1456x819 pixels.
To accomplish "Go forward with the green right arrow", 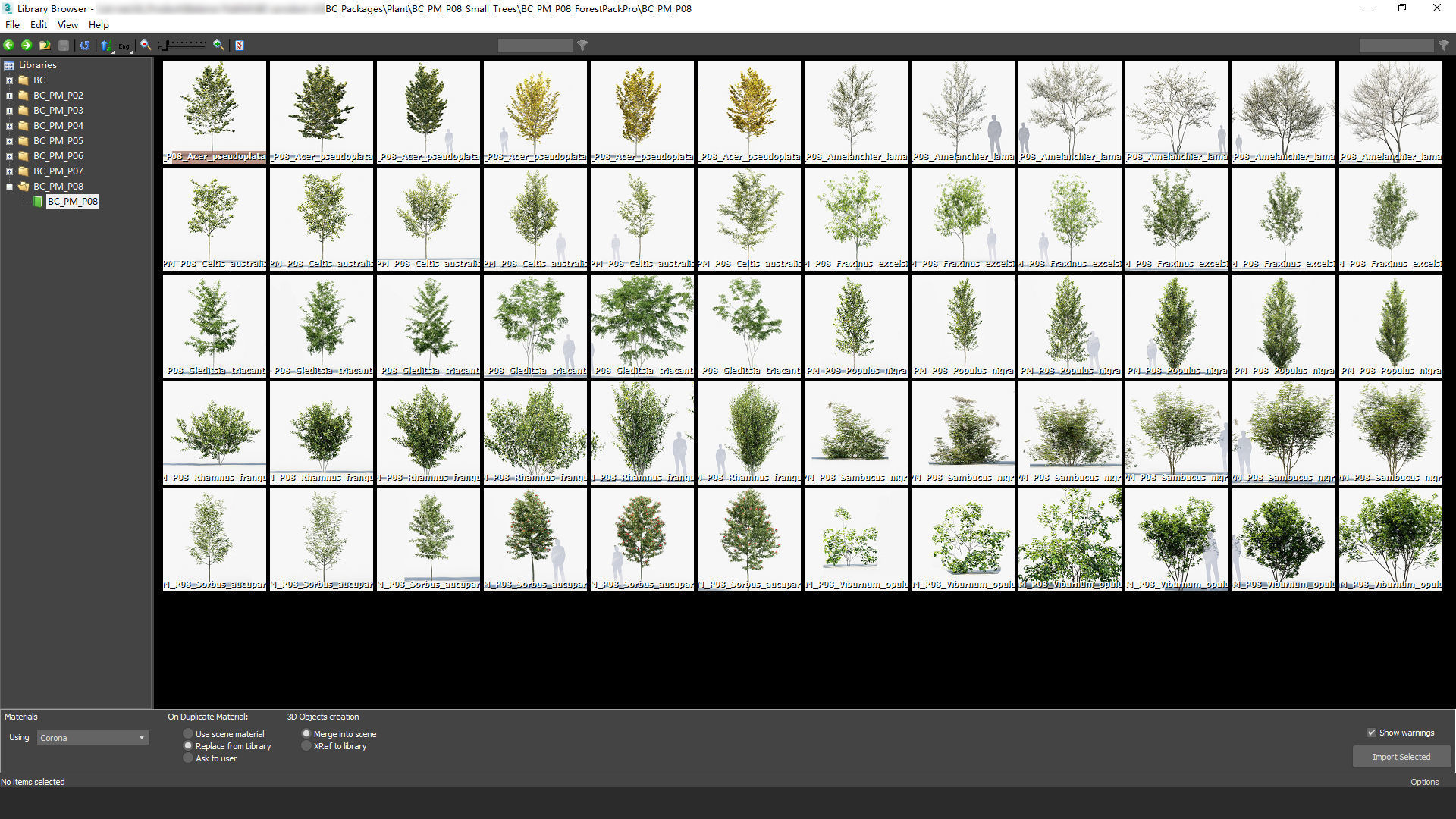I will click(x=27, y=45).
